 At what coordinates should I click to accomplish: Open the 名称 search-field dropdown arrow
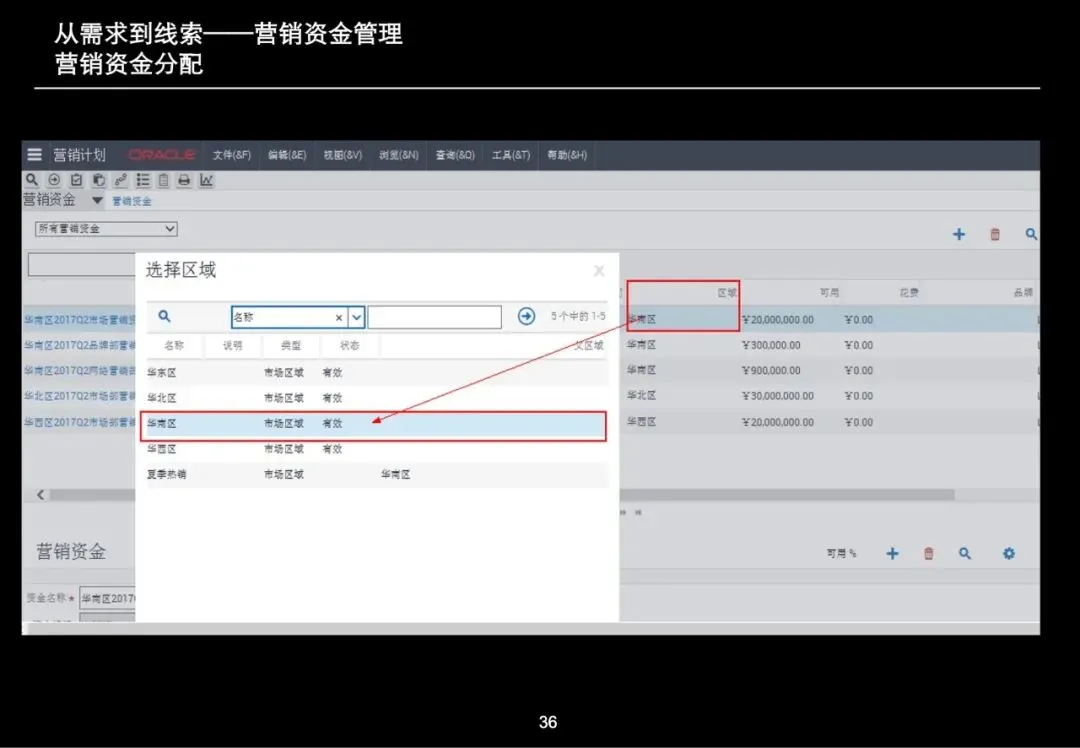[x=356, y=317]
